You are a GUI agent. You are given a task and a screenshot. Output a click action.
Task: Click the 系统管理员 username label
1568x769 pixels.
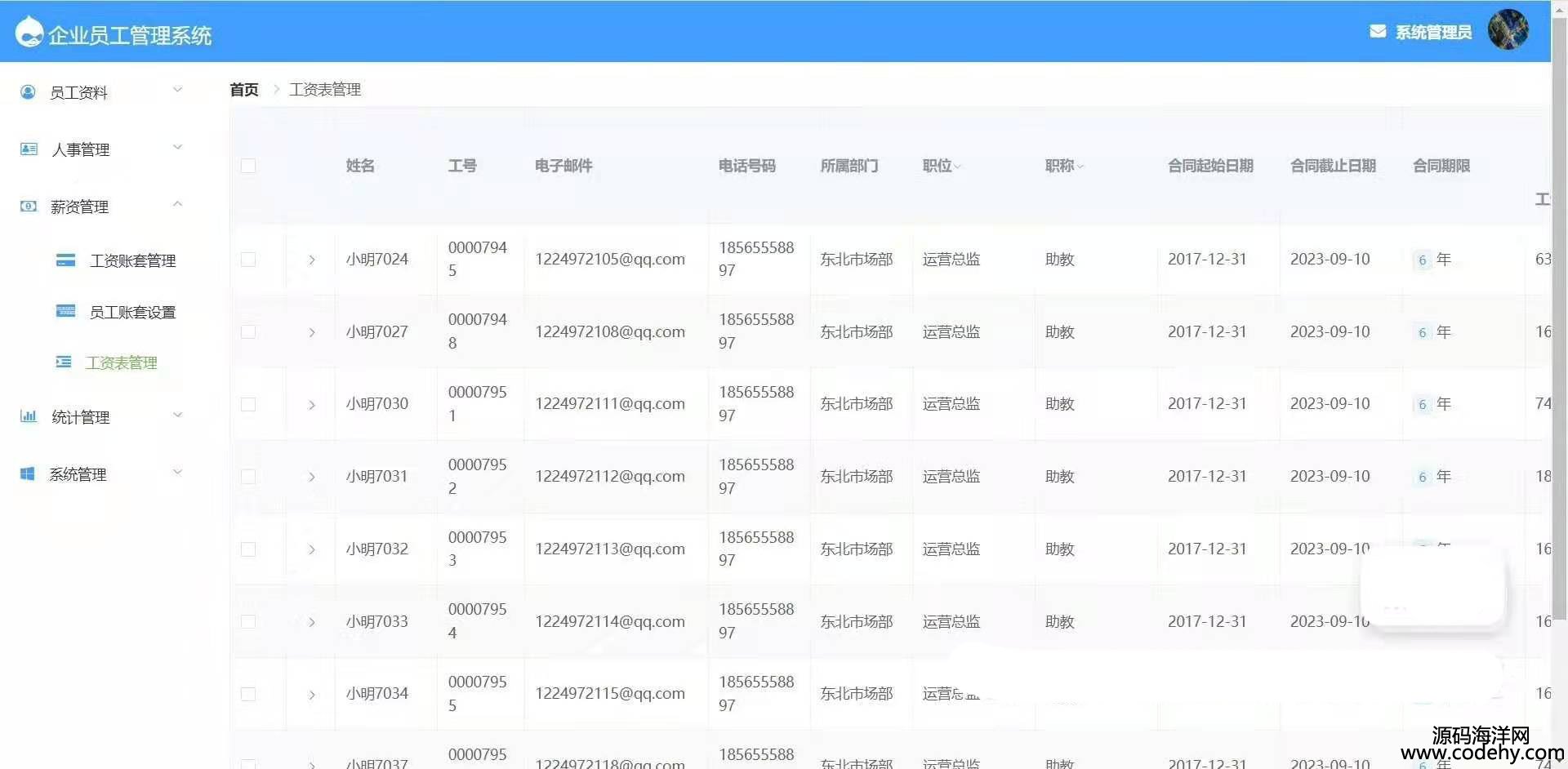tap(1432, 33)
